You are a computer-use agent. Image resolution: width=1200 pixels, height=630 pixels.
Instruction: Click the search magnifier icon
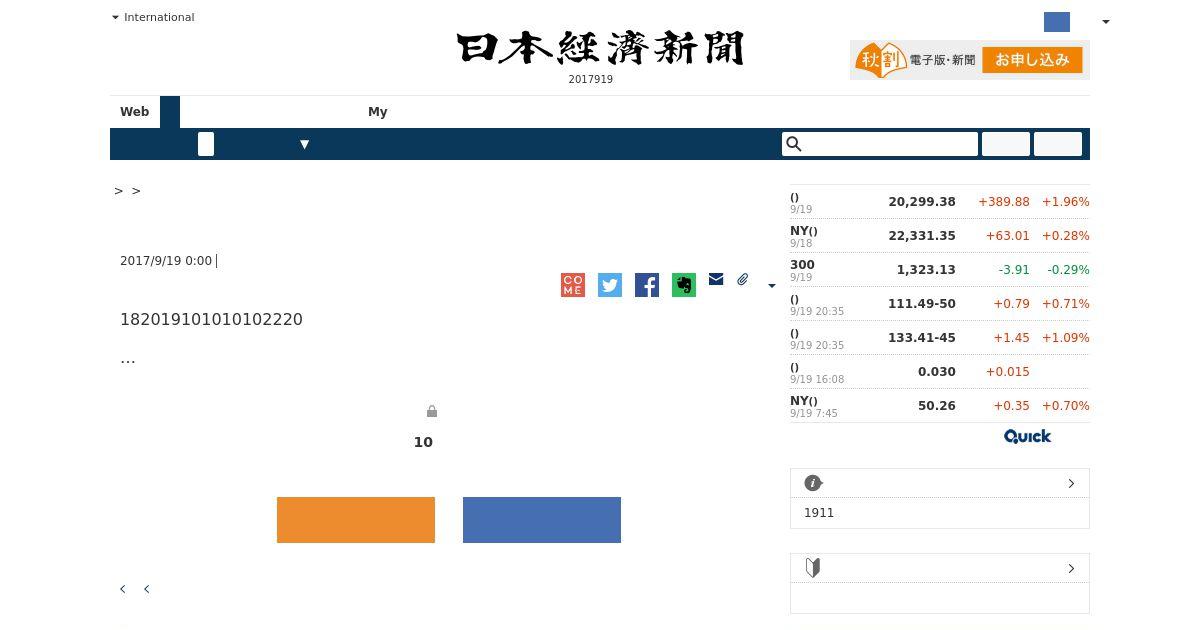(x=794, y=144)
